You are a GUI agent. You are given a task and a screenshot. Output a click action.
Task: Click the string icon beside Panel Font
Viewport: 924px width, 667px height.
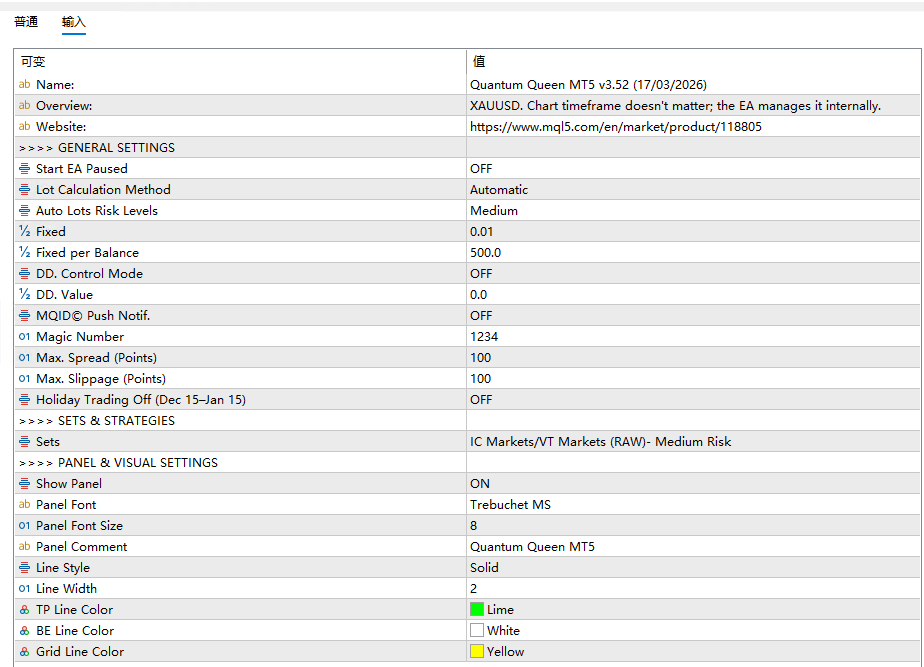(24, 504)
